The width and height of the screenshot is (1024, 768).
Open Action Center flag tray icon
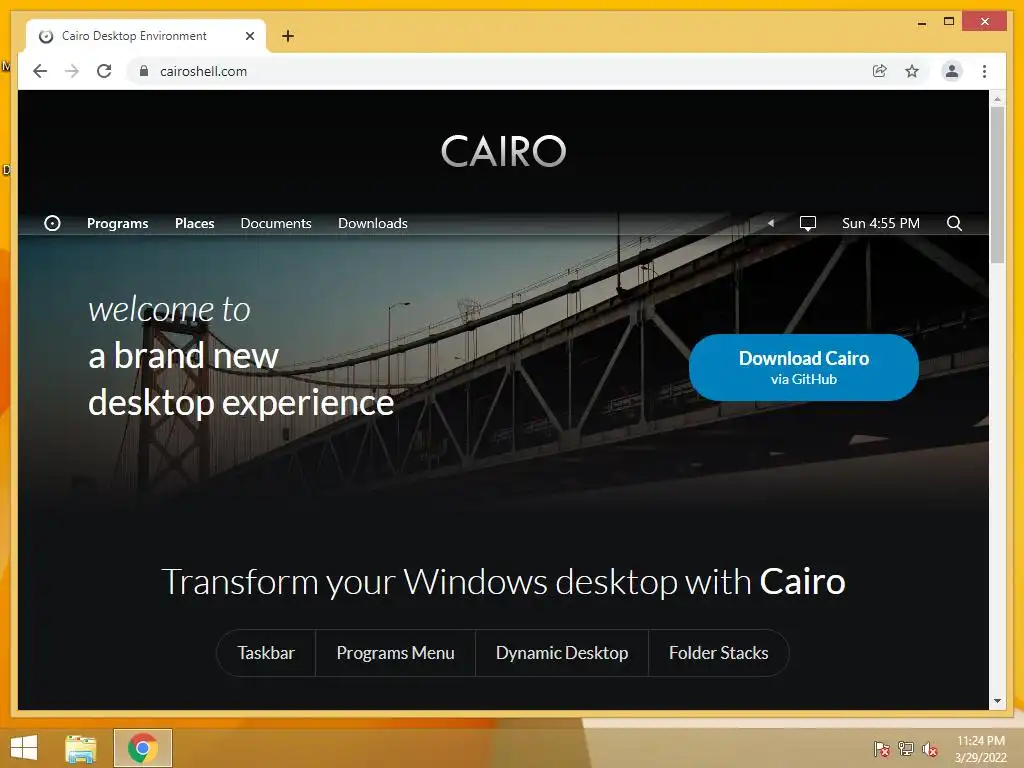click(882, 749)
